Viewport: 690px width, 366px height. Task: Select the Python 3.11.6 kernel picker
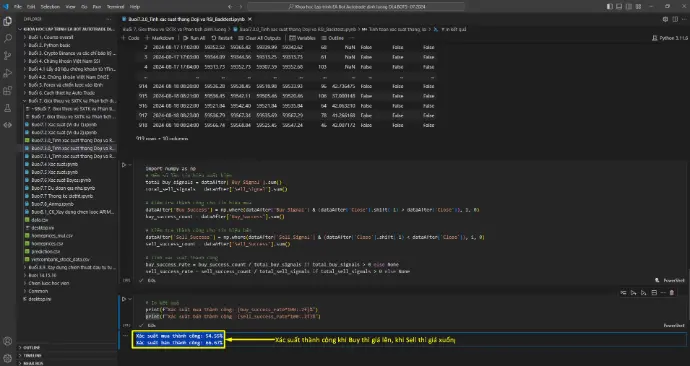669,38
